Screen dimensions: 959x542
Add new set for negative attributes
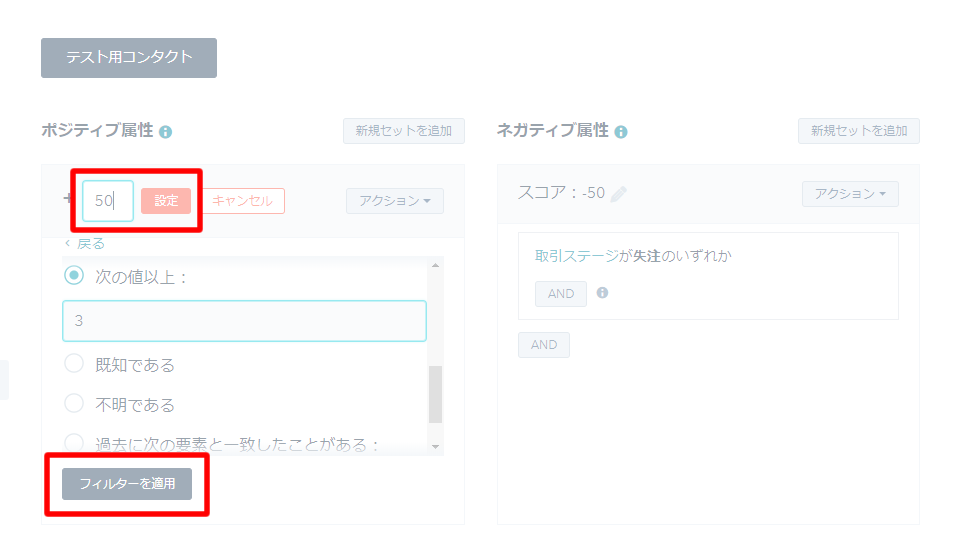click(859, 131)
